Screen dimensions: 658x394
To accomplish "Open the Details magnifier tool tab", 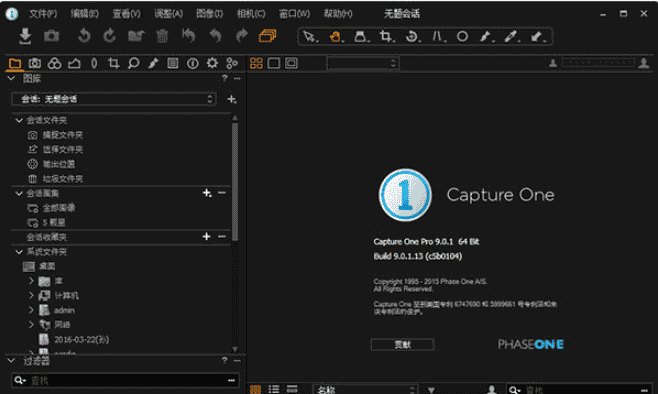I will point(133,63).
